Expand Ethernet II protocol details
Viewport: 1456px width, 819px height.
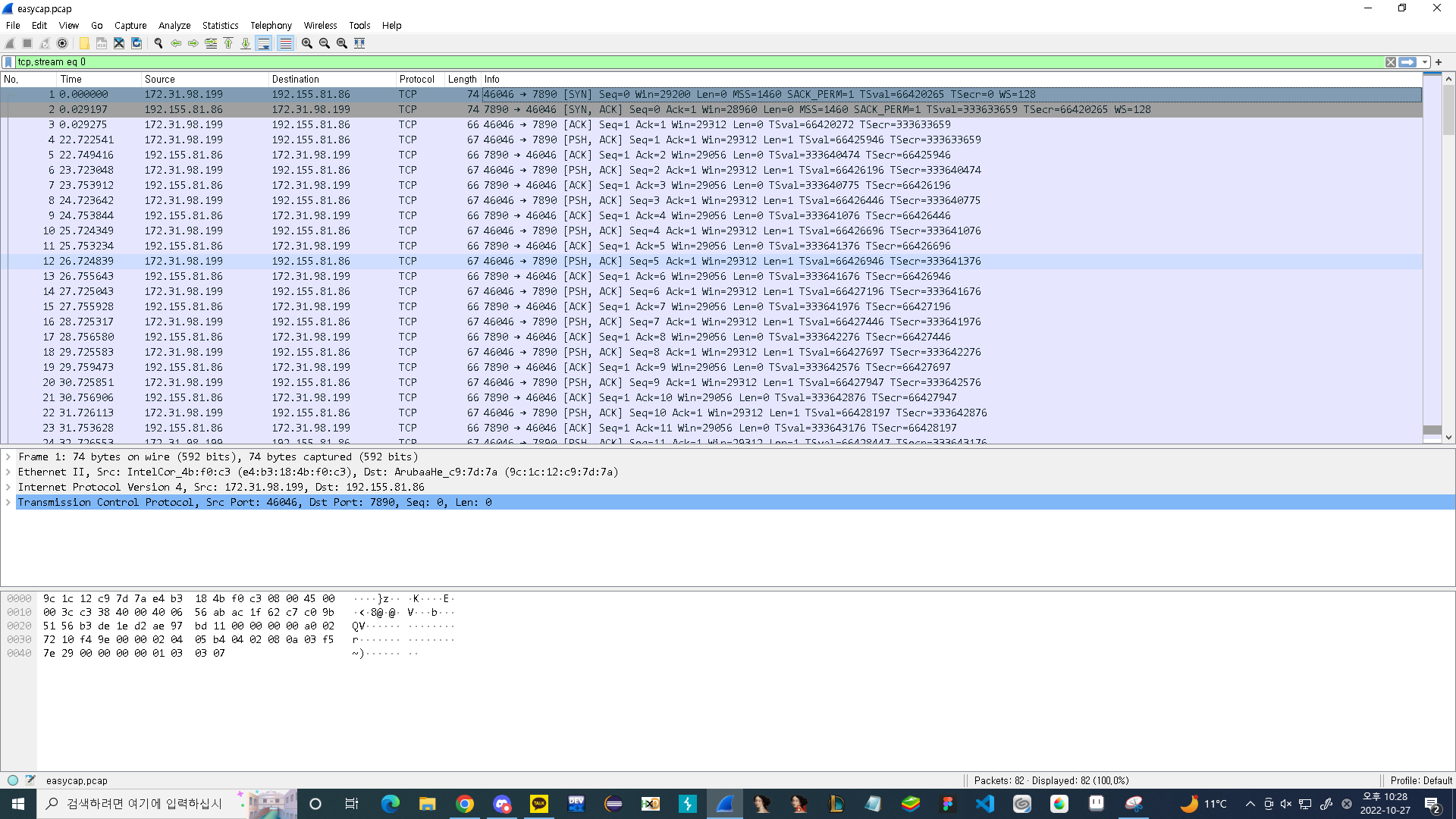(x=8, y=472)
